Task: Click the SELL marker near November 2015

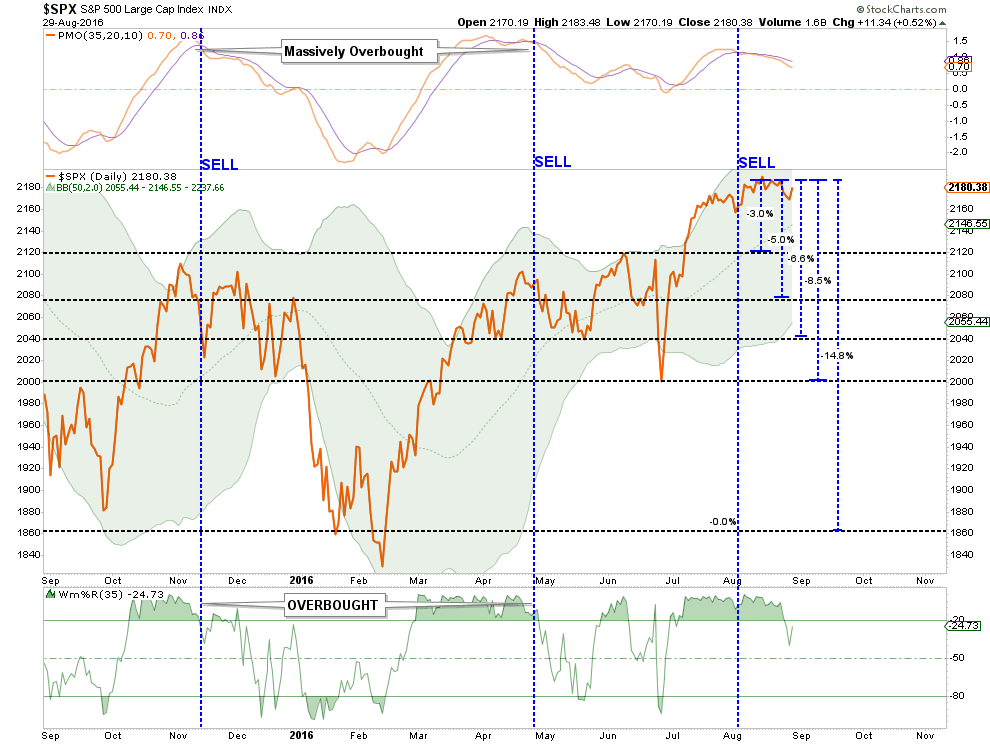Action: click(x=220, y=163)
